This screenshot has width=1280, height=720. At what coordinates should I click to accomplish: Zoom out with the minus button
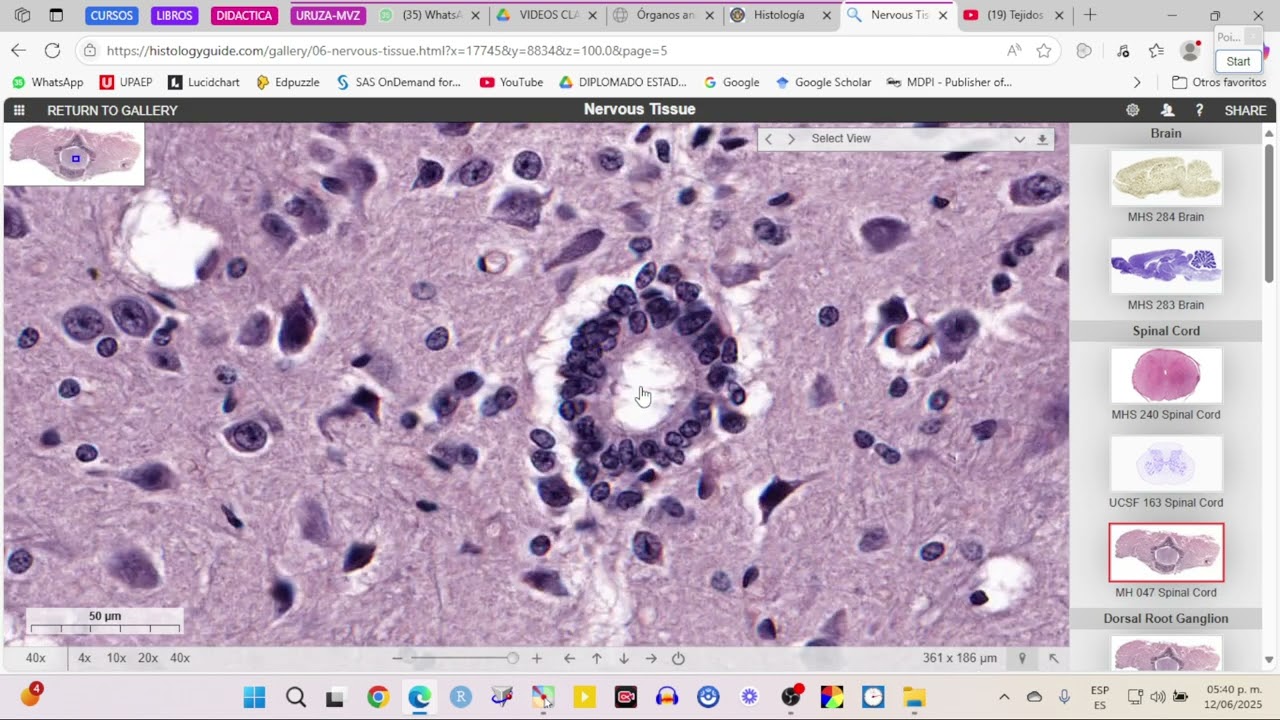click(x=397, y=658)
